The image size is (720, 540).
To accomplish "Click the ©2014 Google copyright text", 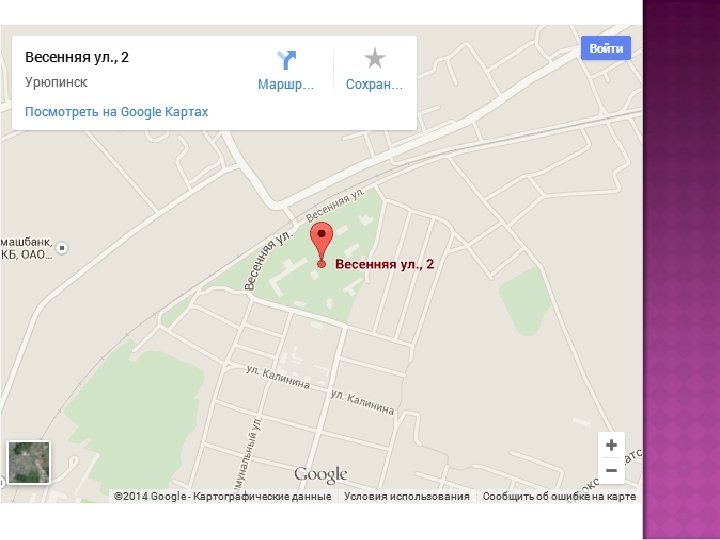I will 150,496.
